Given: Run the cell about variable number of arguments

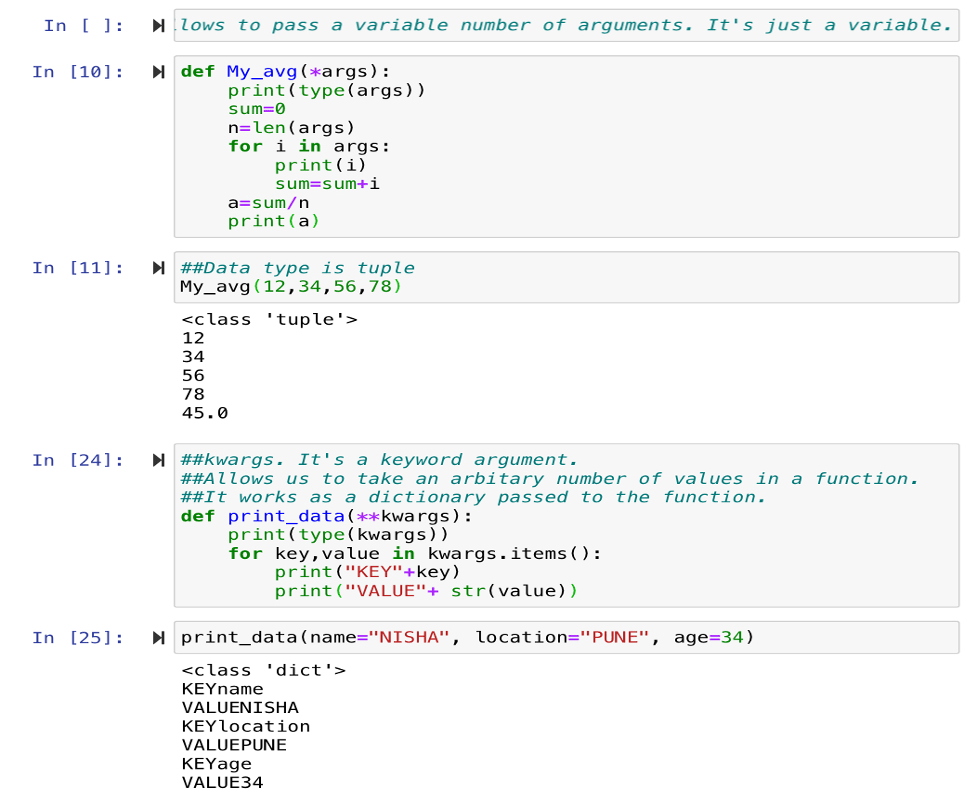Looking at the screenshot, I should point(158,25).
